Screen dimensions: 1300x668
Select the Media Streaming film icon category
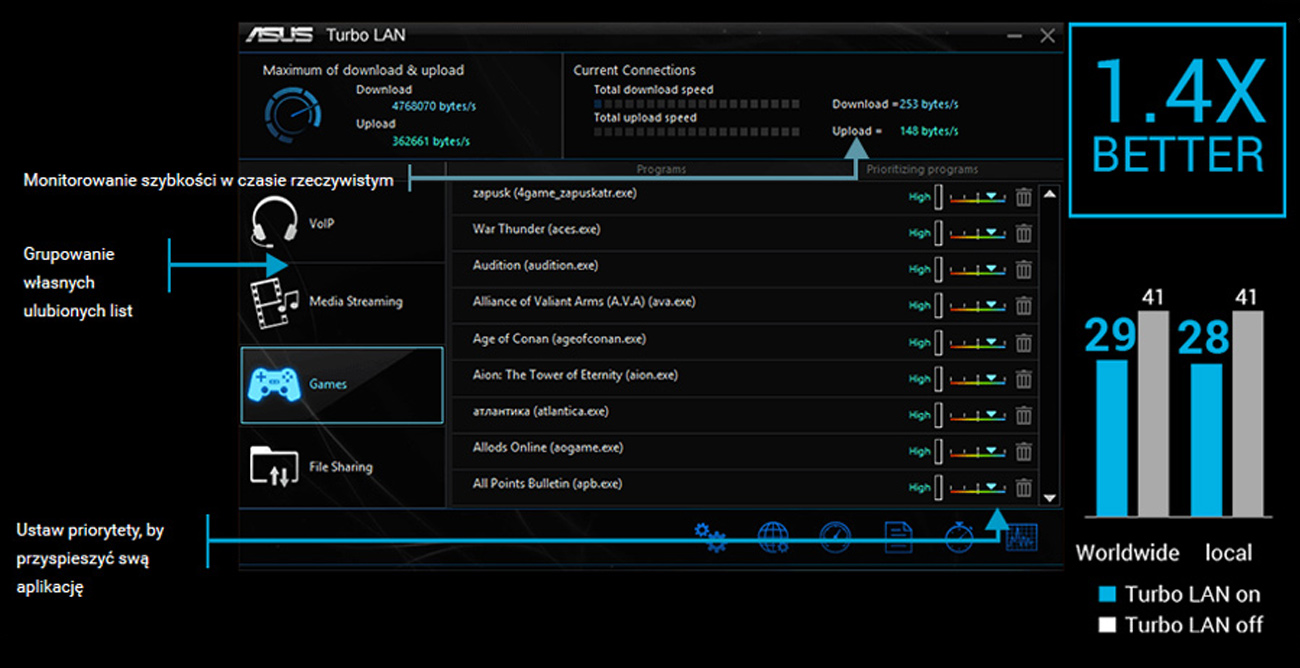click(342, 302)
